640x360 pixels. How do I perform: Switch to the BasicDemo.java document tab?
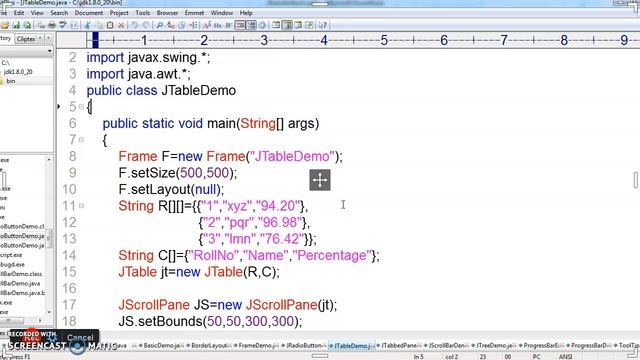pyautogui.click(x=162, y=346)
